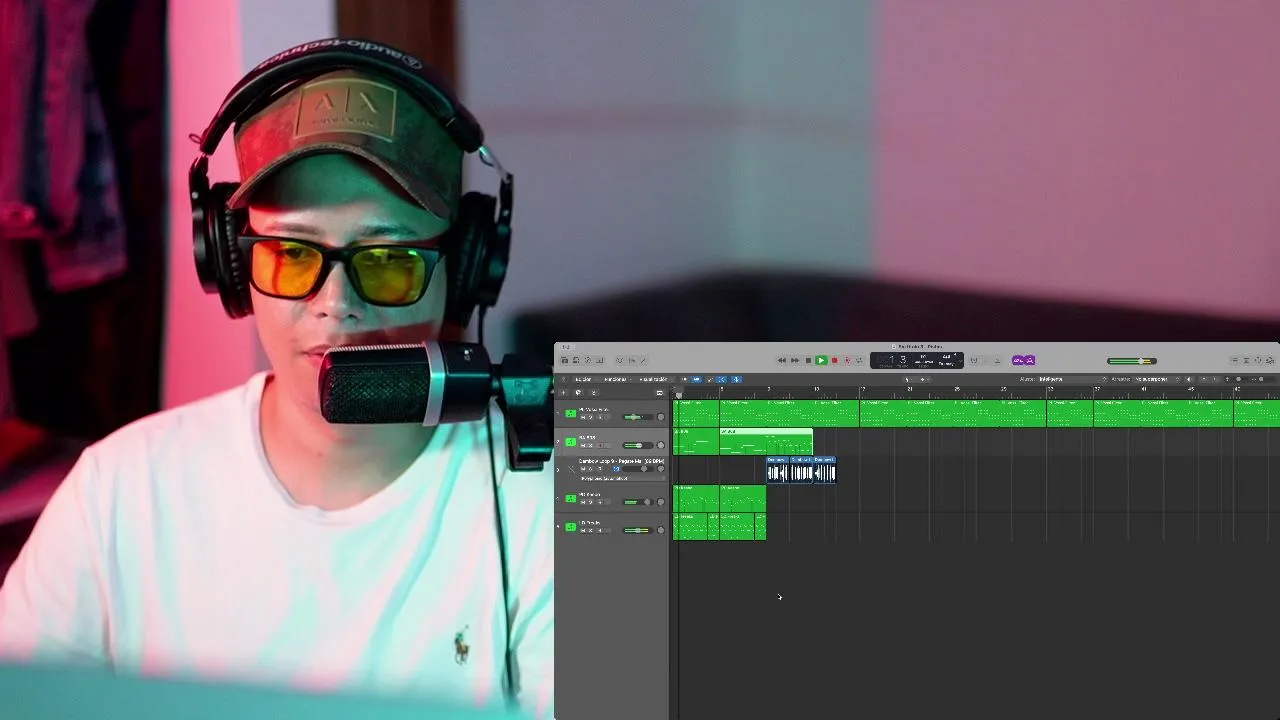This screenshot has width=1280, height=720.
Task: Open the Library panel icon
Action: coord(565,360)
